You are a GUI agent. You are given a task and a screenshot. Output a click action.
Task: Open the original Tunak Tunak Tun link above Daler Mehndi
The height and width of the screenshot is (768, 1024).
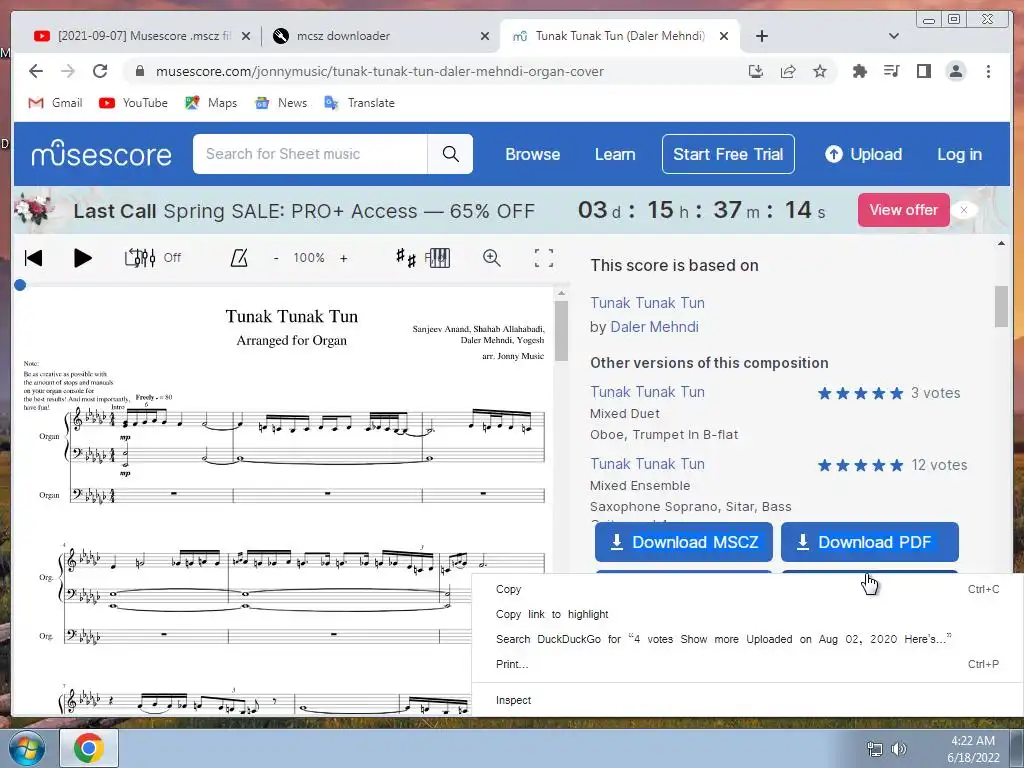(647, 303)
